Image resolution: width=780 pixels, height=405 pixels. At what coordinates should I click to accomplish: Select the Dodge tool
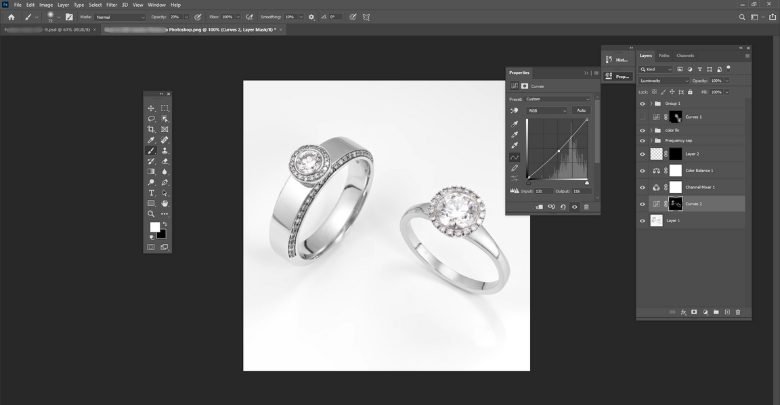[x=151, y=182]
